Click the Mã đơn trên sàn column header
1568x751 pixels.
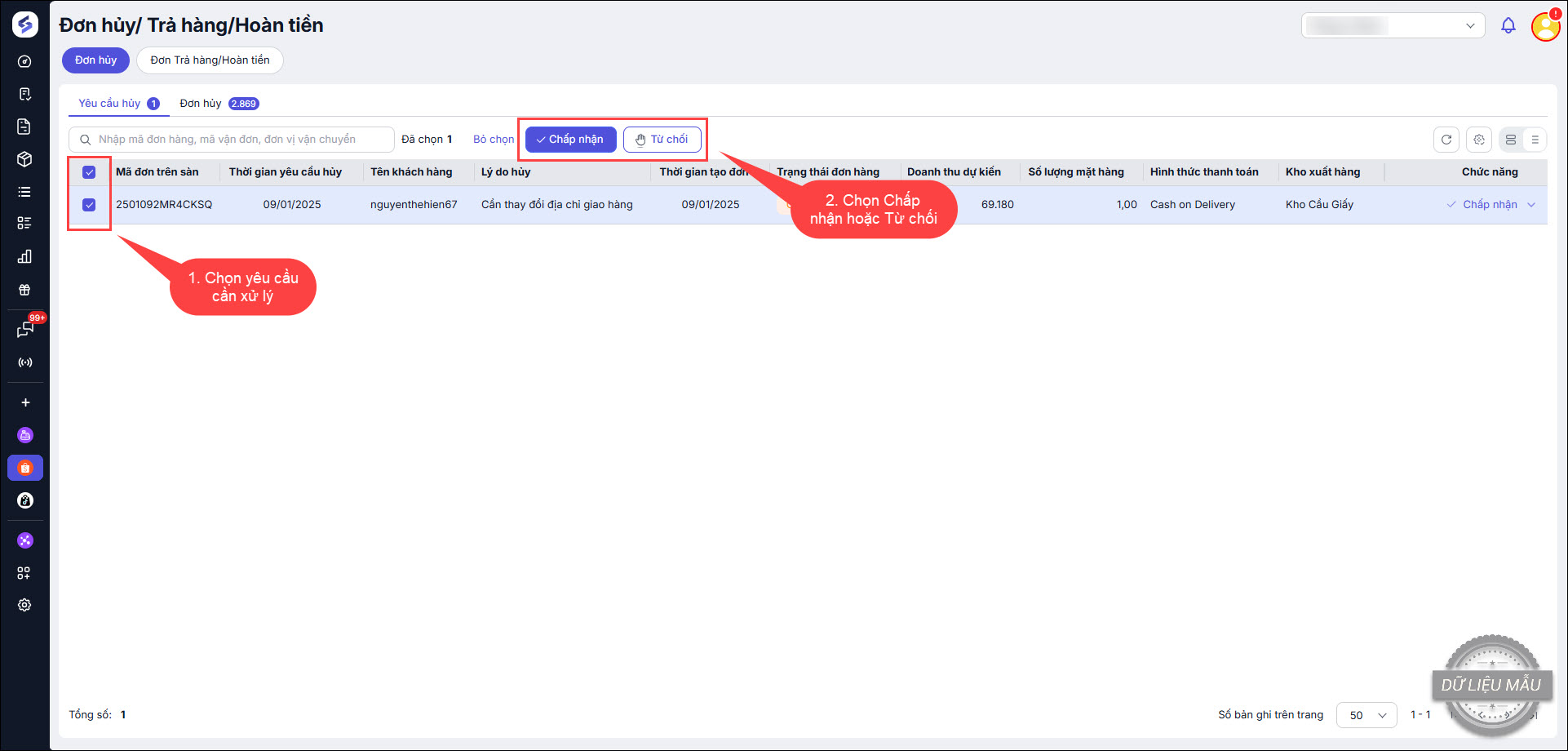(157, 172)
